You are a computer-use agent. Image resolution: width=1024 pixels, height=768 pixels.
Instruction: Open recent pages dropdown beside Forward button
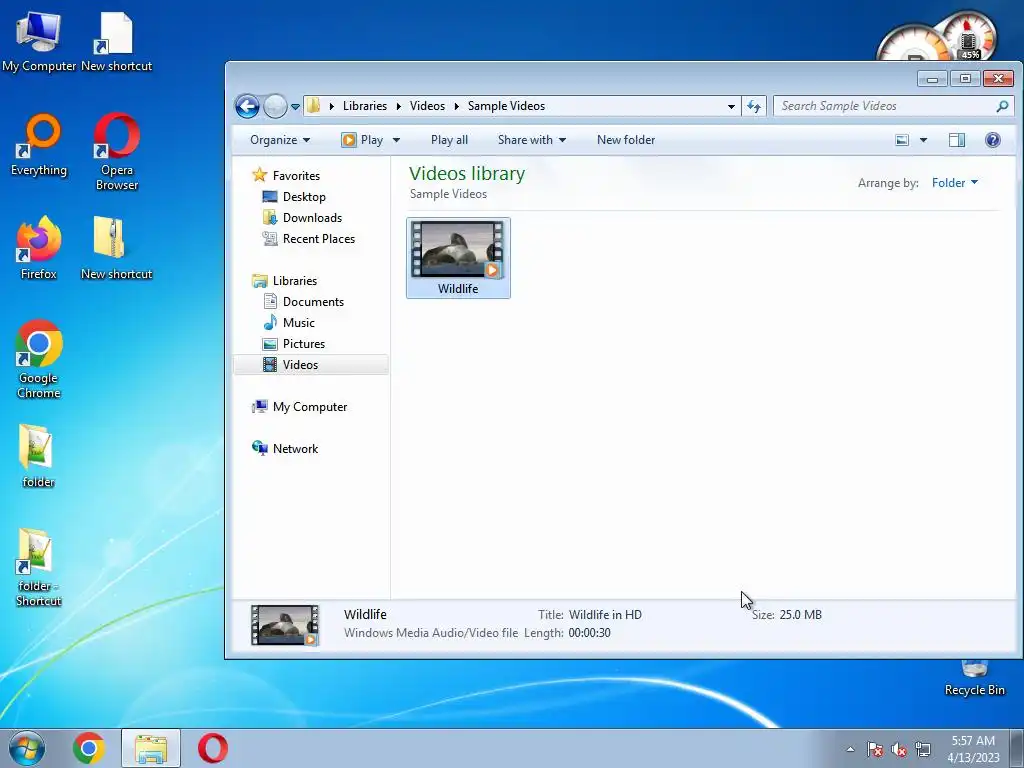pos(295,106)
